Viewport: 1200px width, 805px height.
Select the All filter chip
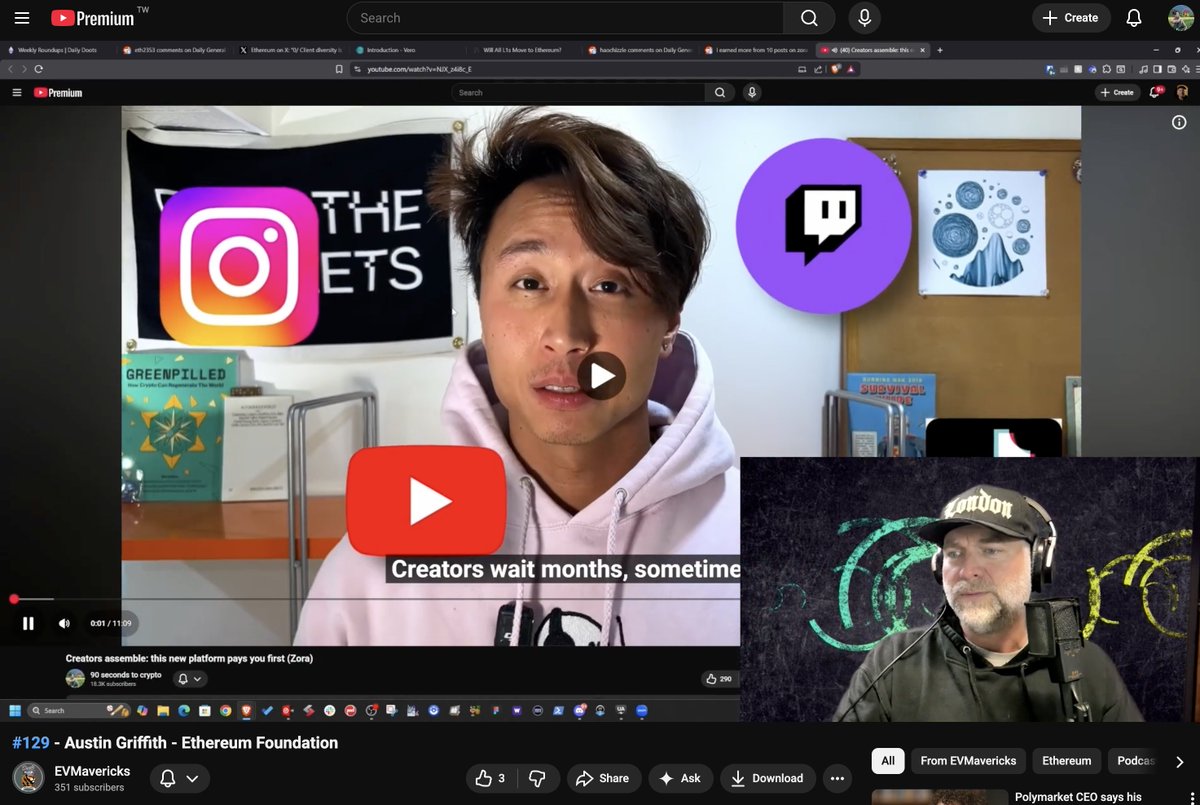pyautogui.click(x=888, y=761)
